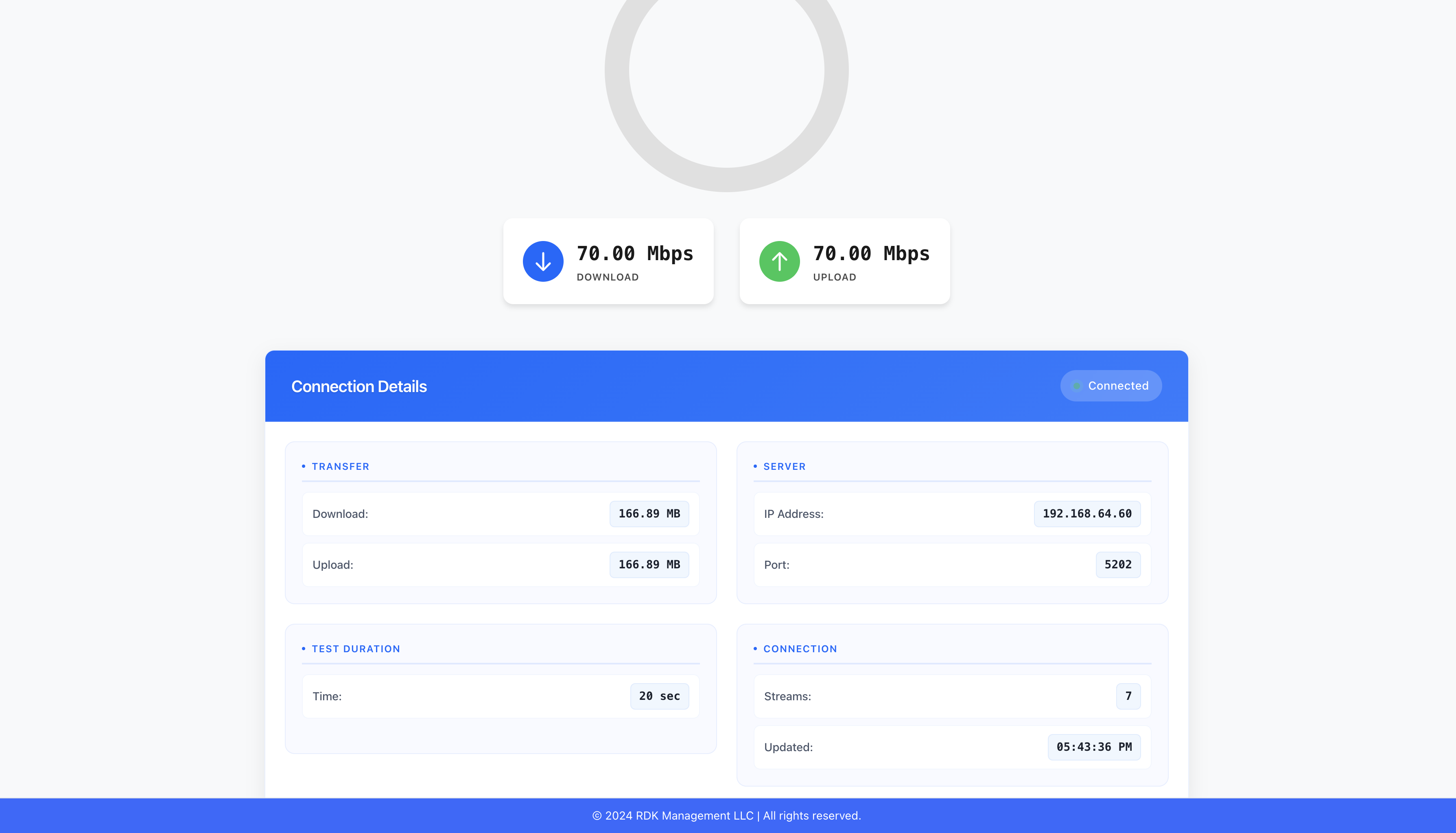Click the blue download arrow icon
The image size is (1456, 833).
pos(542,261)
